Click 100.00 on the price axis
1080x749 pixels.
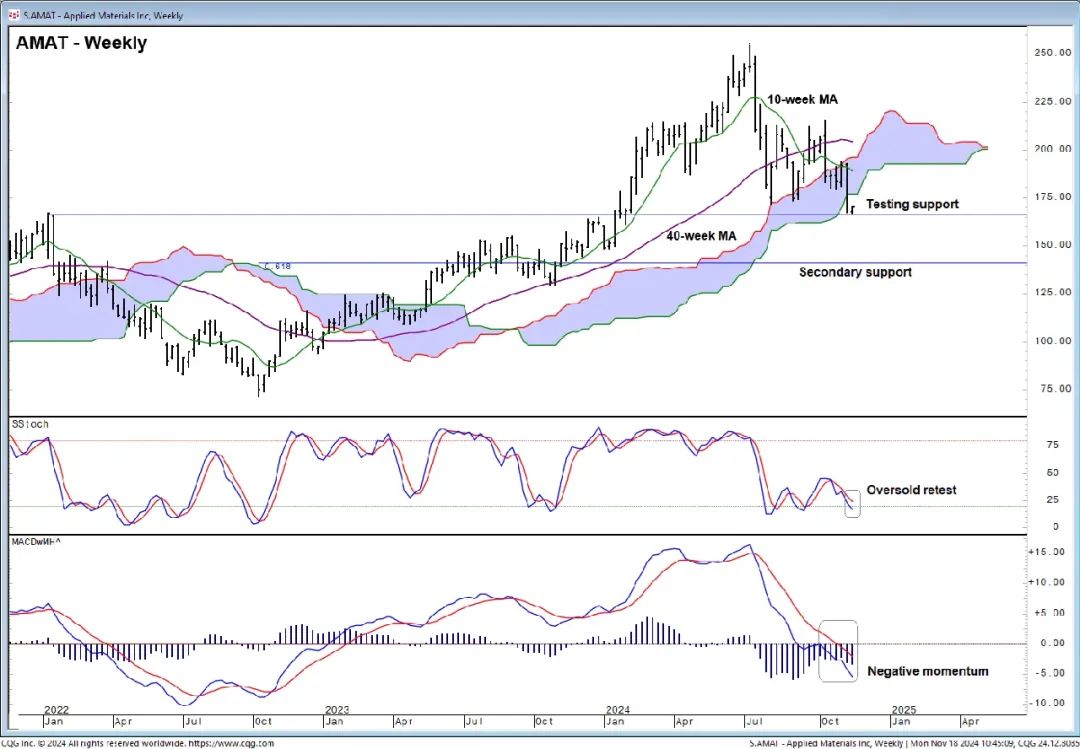coord(1052,341)
